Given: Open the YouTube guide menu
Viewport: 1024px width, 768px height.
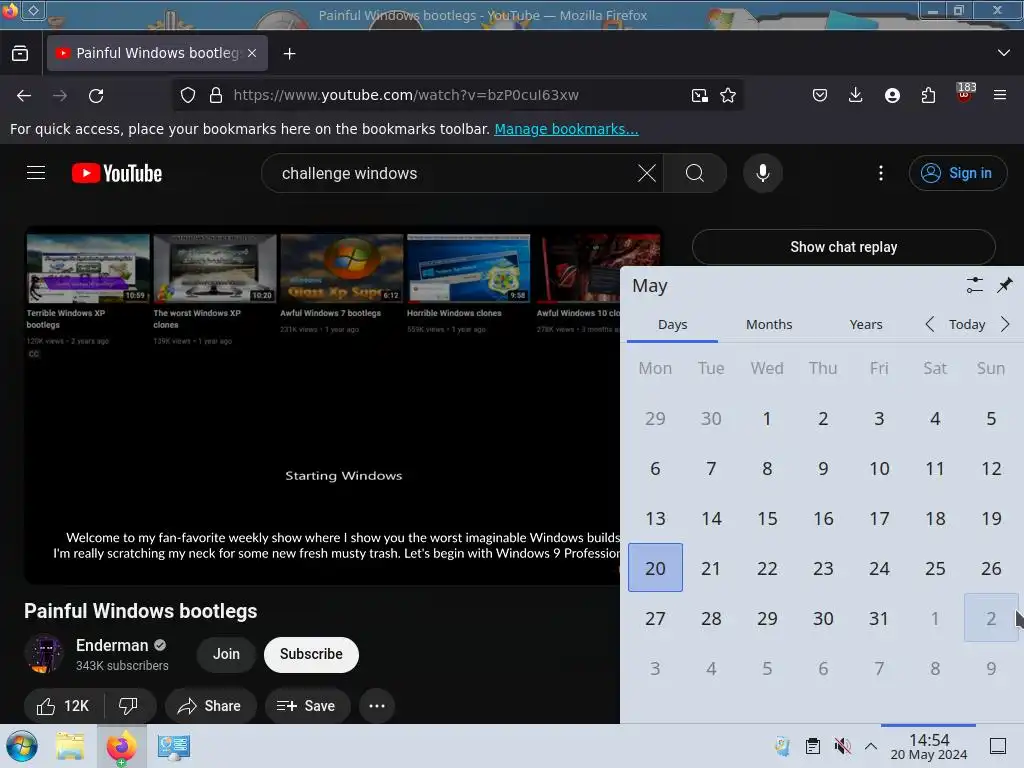Looking at the screenshot, I should 36,173.
